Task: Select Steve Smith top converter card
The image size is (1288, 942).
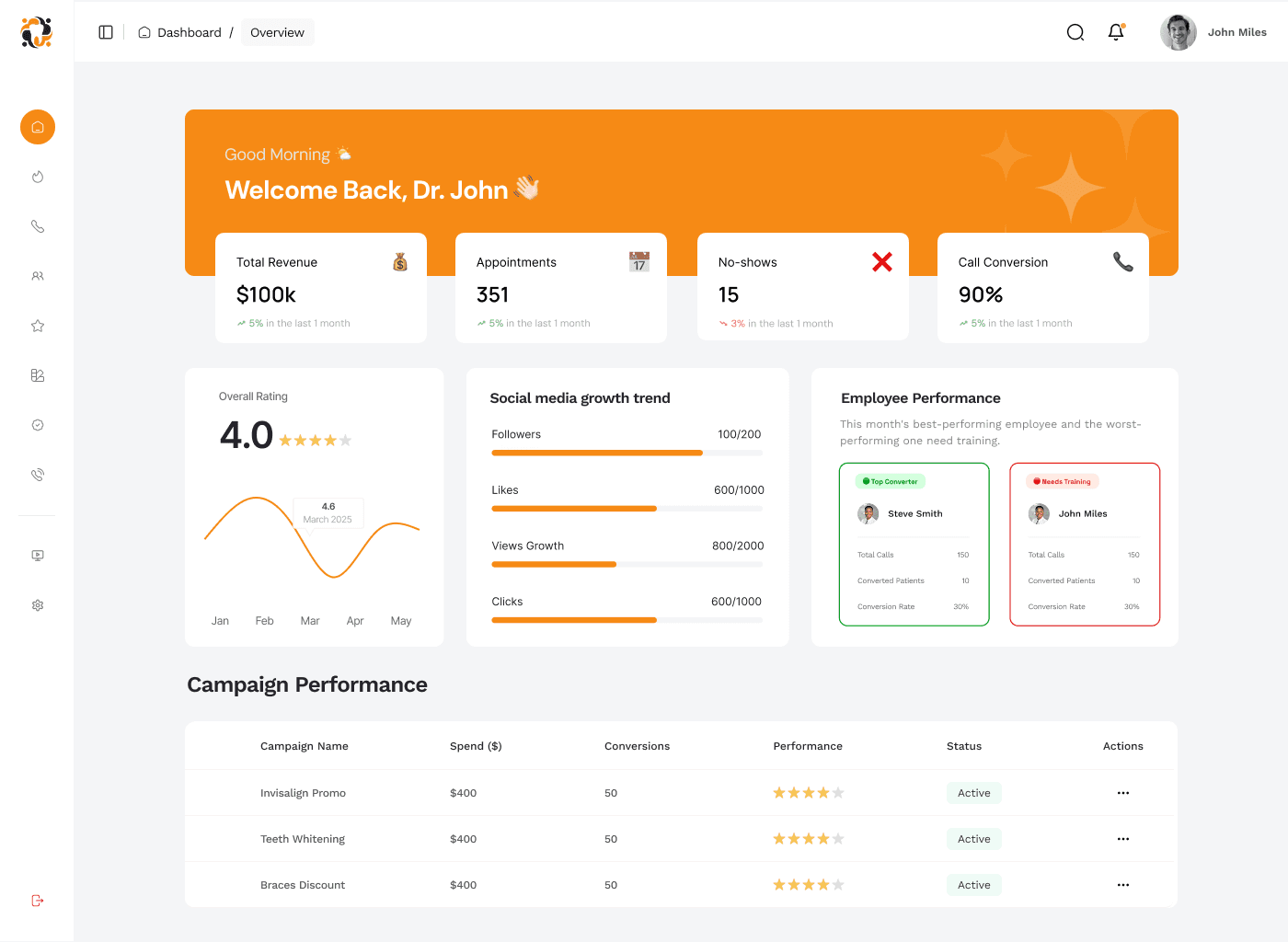Action: tap(914, 545)
